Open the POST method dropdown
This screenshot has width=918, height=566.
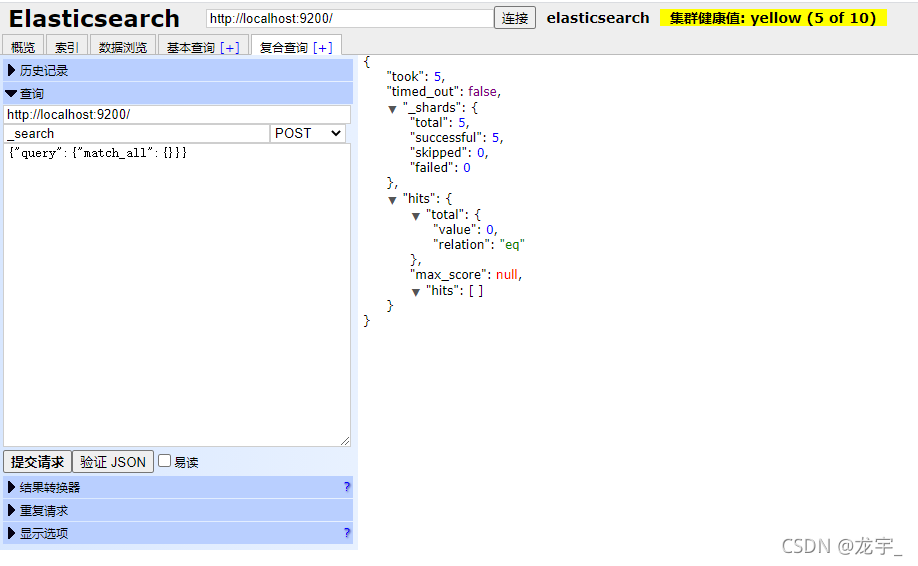point(308,133)
